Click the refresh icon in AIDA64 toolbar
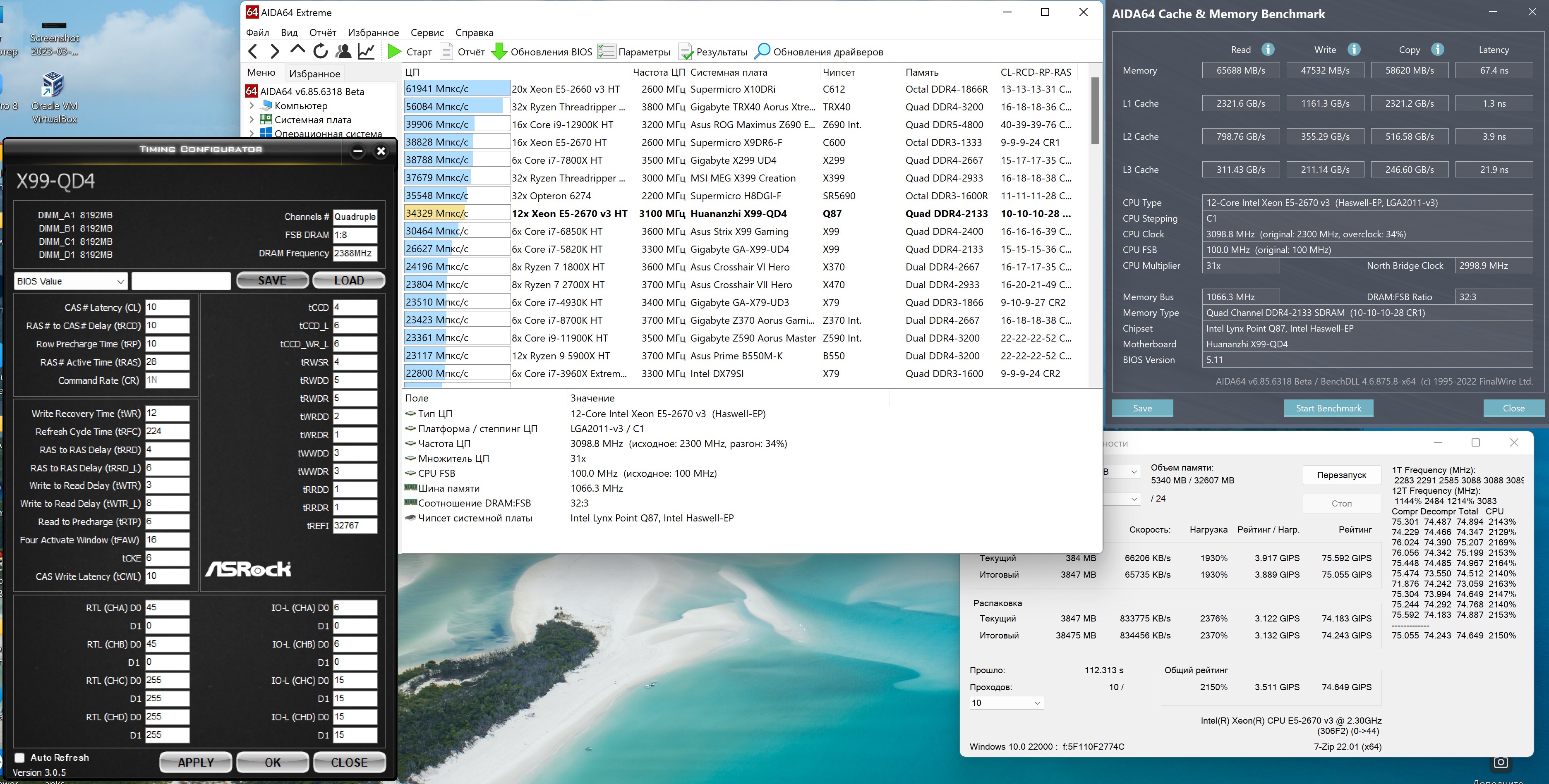This screenshot has height=784, width=1549. click(321, 52)
